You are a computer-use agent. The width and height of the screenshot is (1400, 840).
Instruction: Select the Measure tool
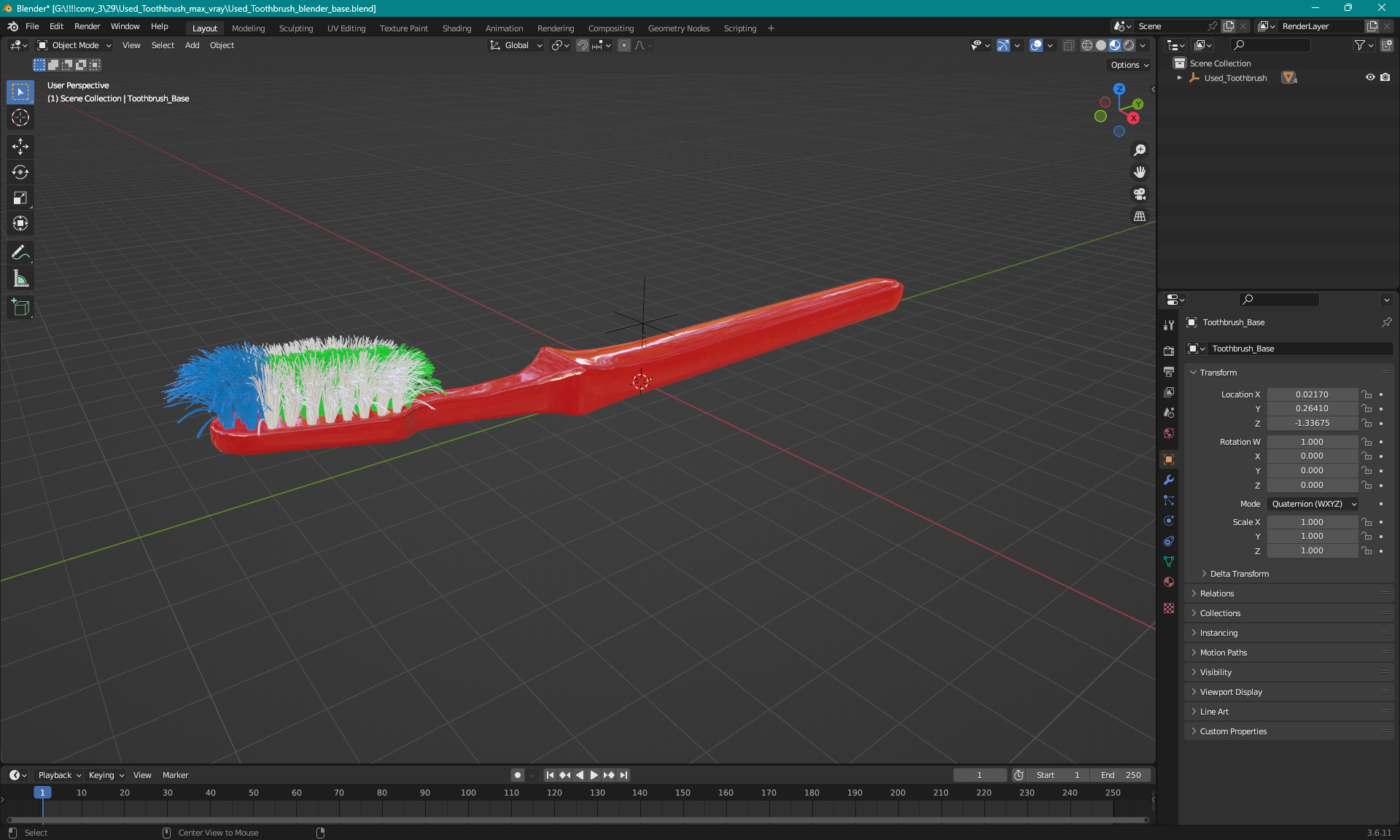[x=20, y=279]
